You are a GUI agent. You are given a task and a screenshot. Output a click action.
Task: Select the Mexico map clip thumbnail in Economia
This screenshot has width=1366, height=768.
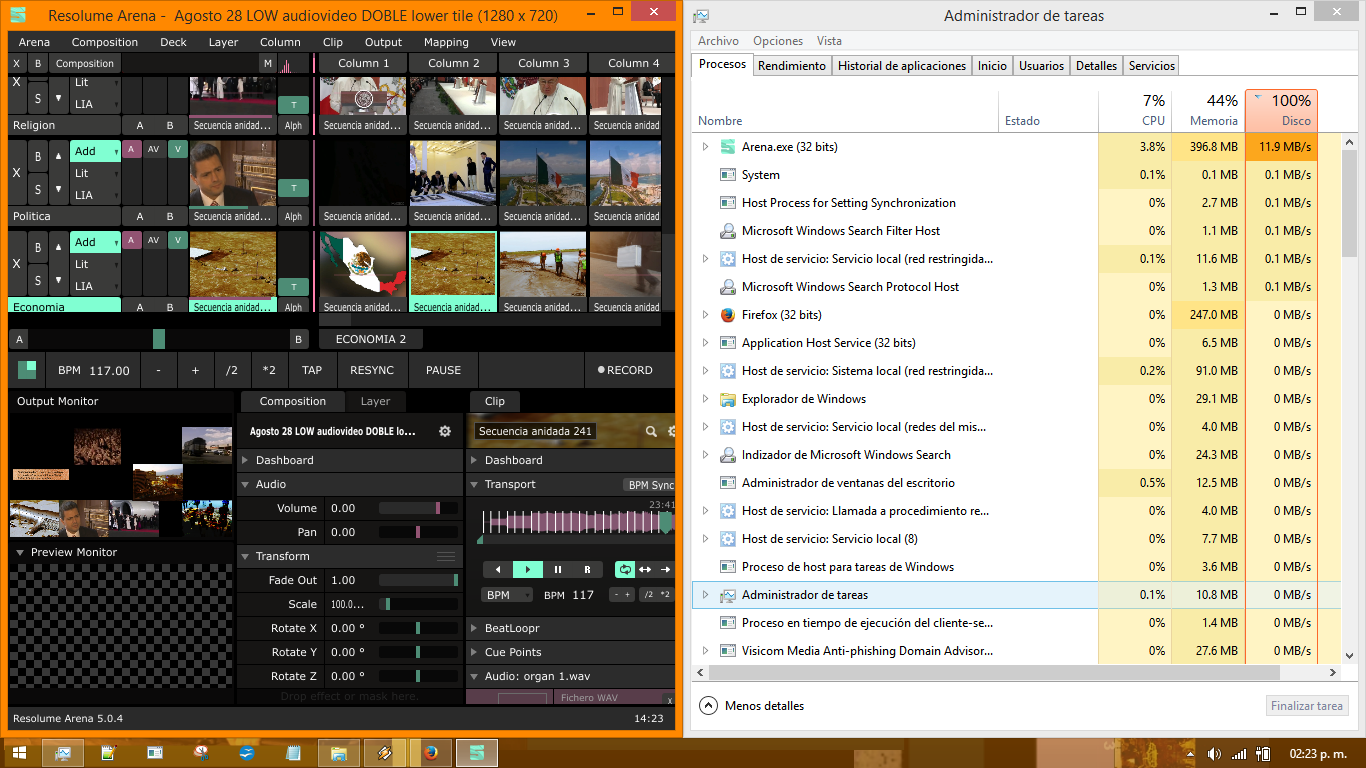tap(363, 265)
